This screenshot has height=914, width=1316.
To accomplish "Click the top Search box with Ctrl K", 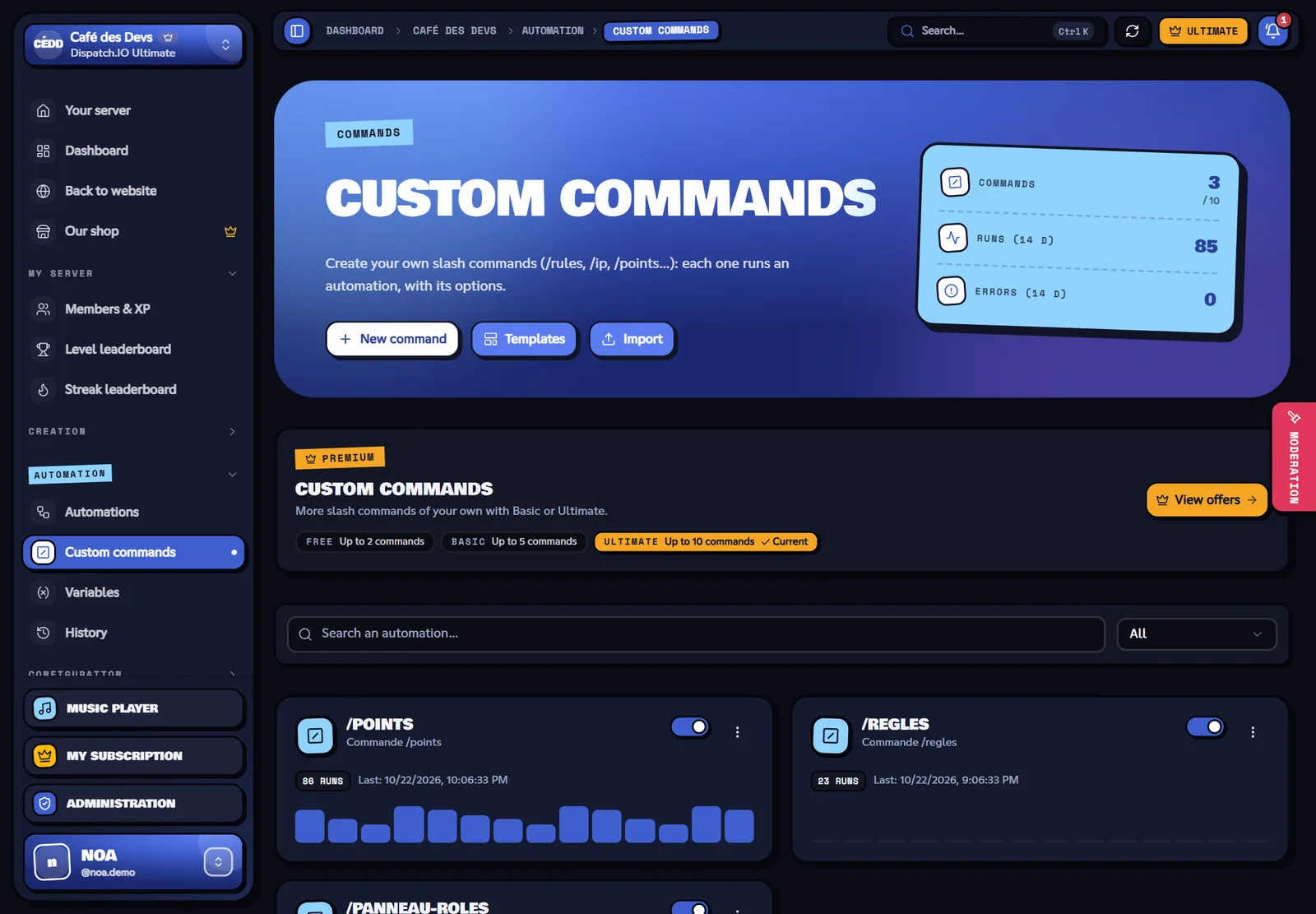I will pyautogui.click(x=997, y=31).
